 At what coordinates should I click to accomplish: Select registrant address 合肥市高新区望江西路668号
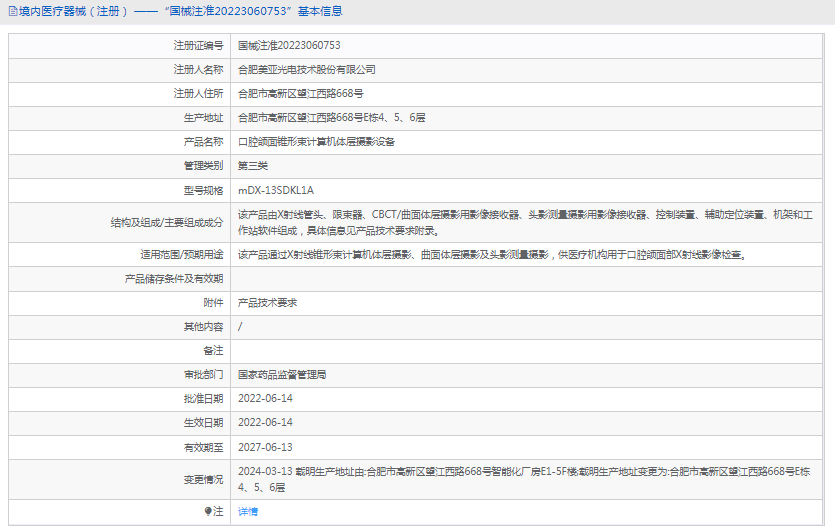tap(300, 94)
